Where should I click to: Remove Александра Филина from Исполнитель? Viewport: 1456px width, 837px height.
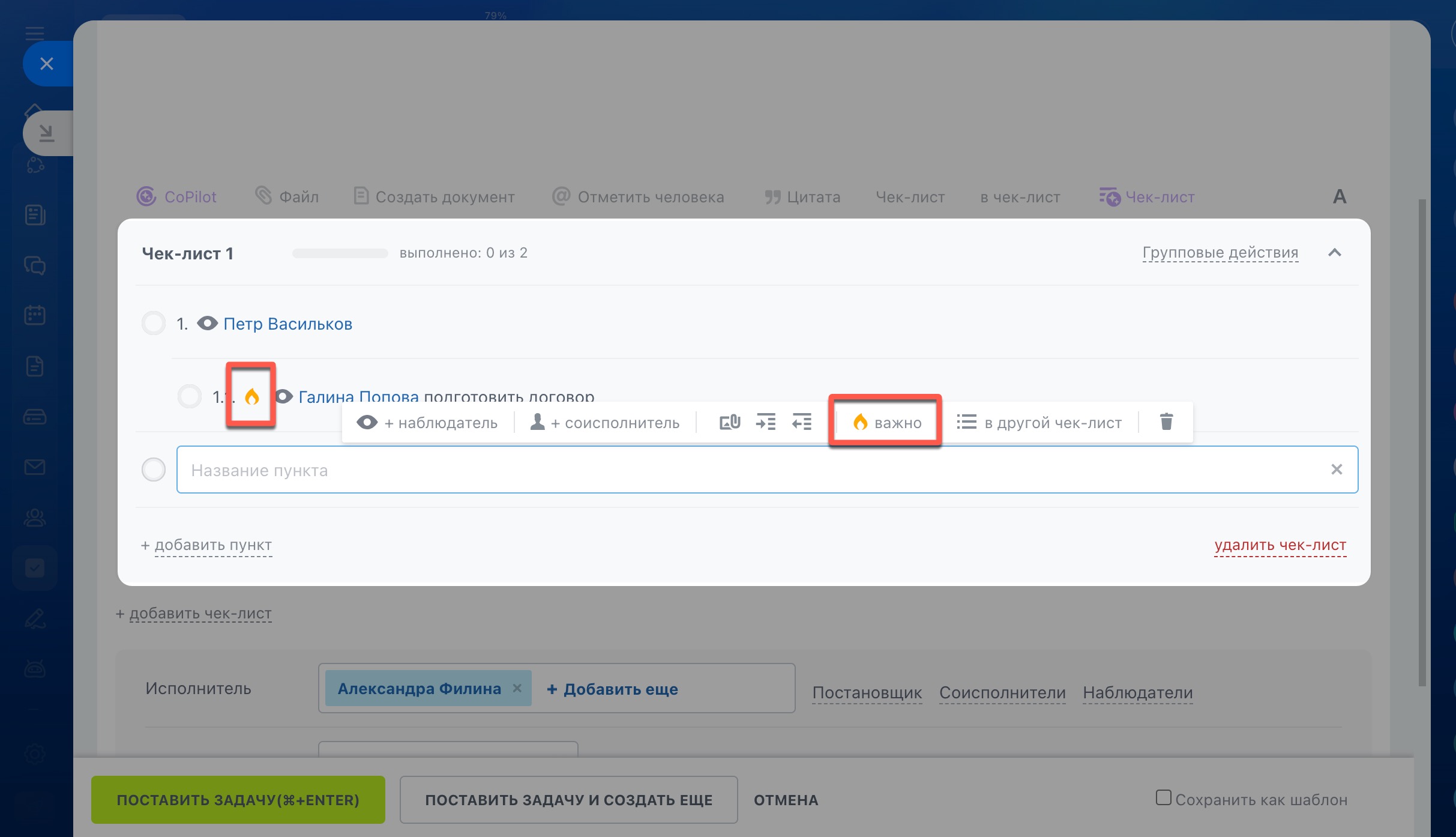517,688
